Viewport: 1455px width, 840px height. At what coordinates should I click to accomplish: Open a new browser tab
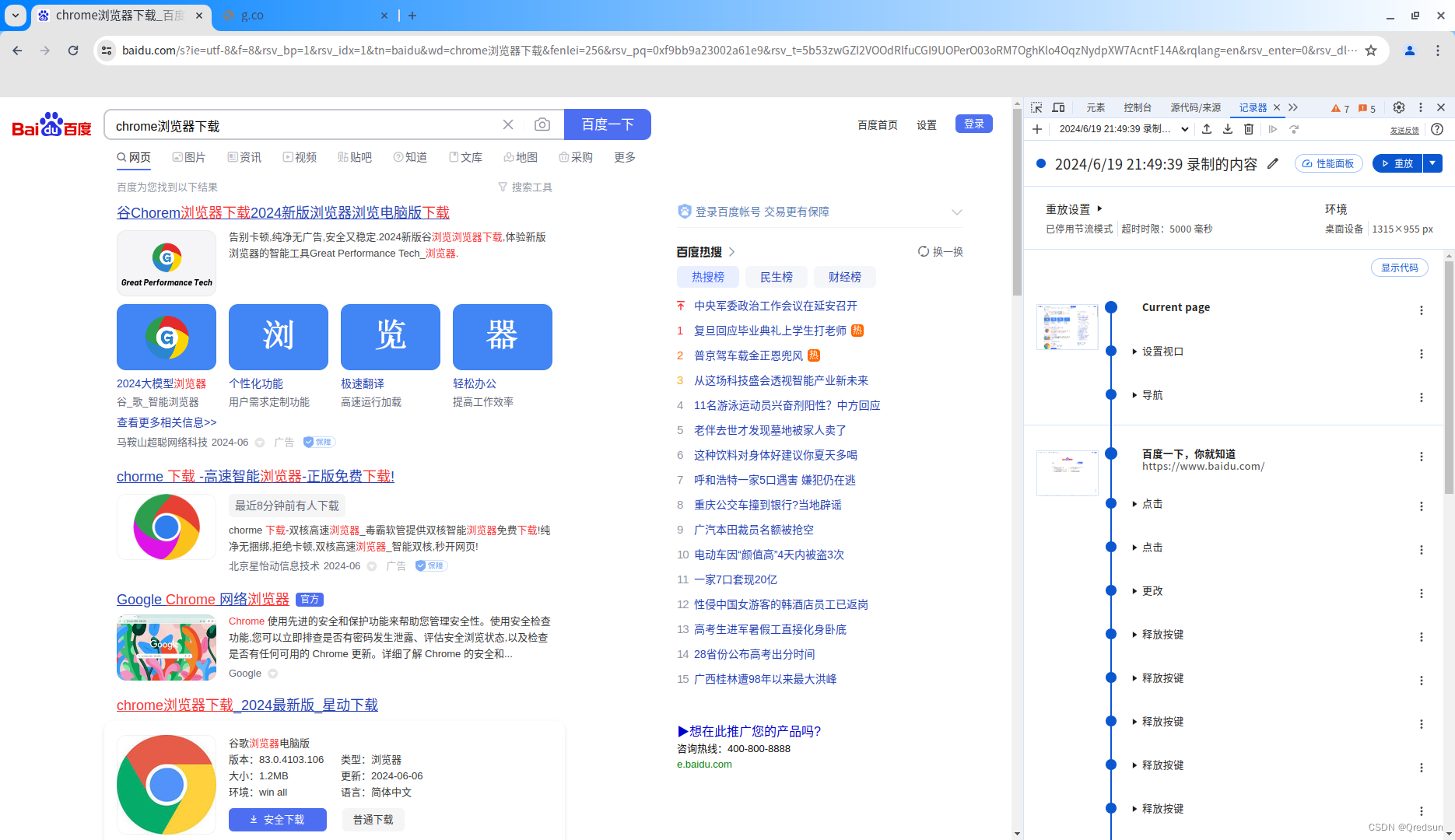click(x=412, y=16)
